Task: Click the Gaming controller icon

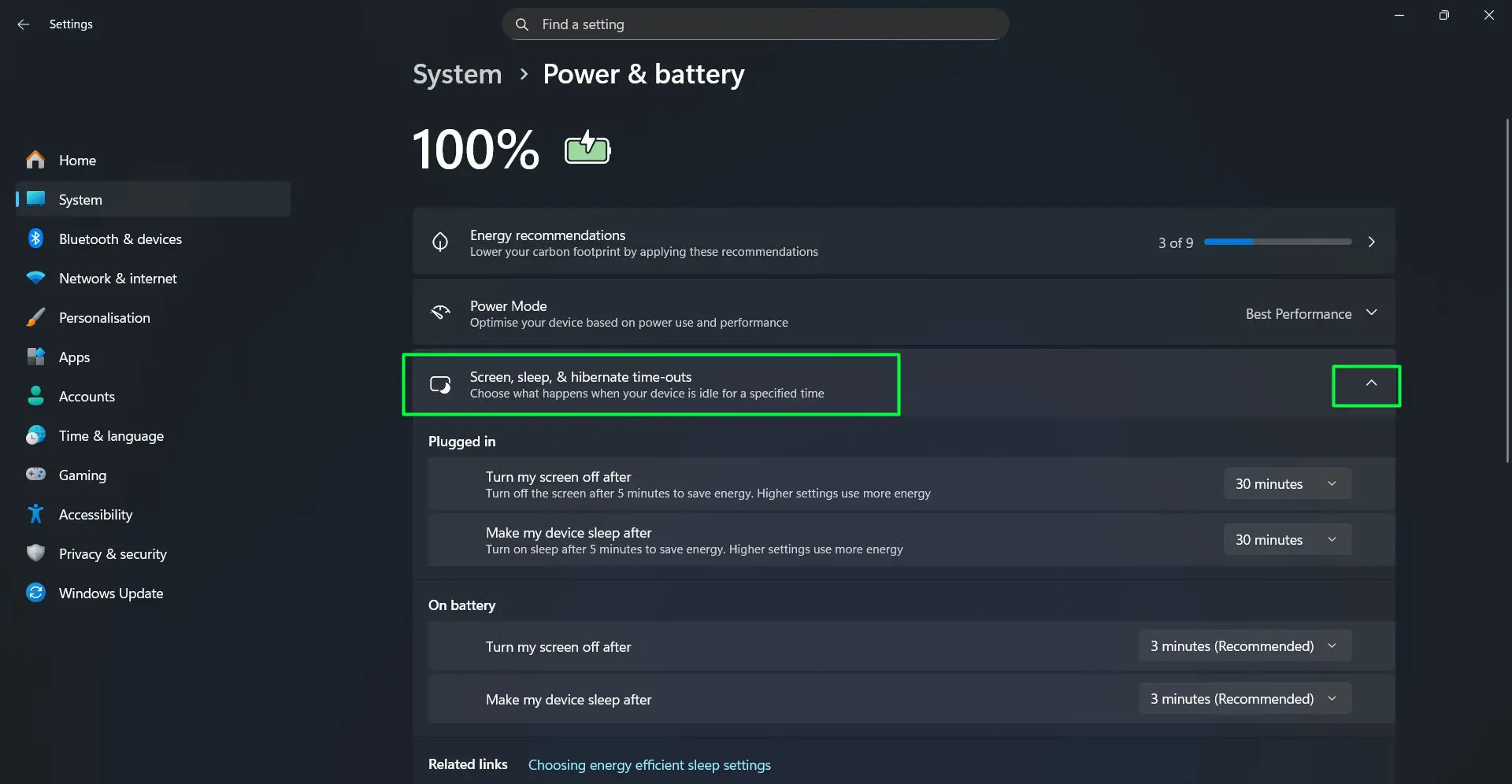Action: (x=35, y=475)
